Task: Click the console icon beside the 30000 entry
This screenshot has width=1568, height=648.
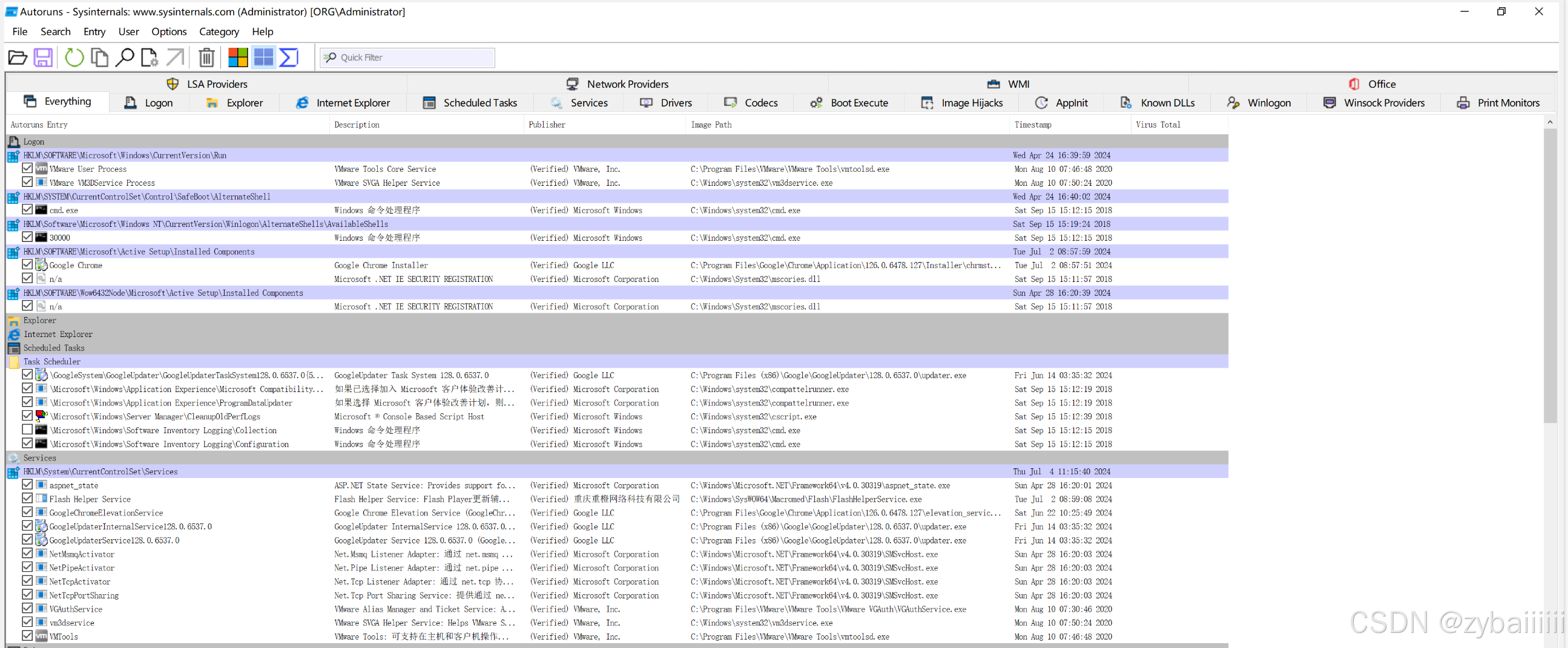Action: tap(41, 237)
